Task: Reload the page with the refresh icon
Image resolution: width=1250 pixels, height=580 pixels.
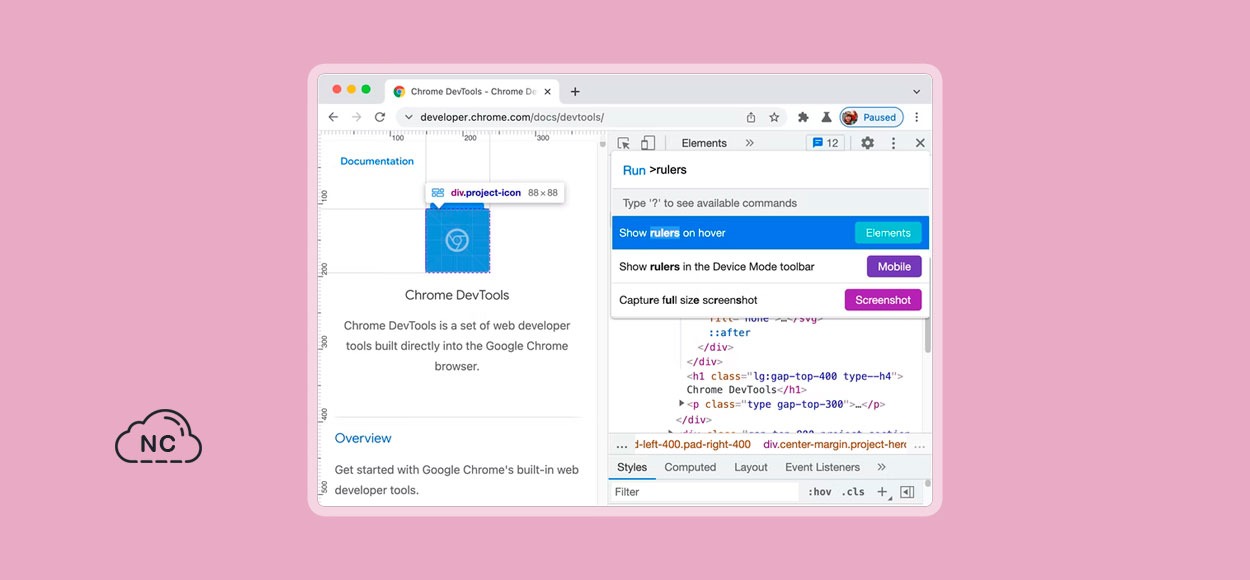Action: [380, 117]
